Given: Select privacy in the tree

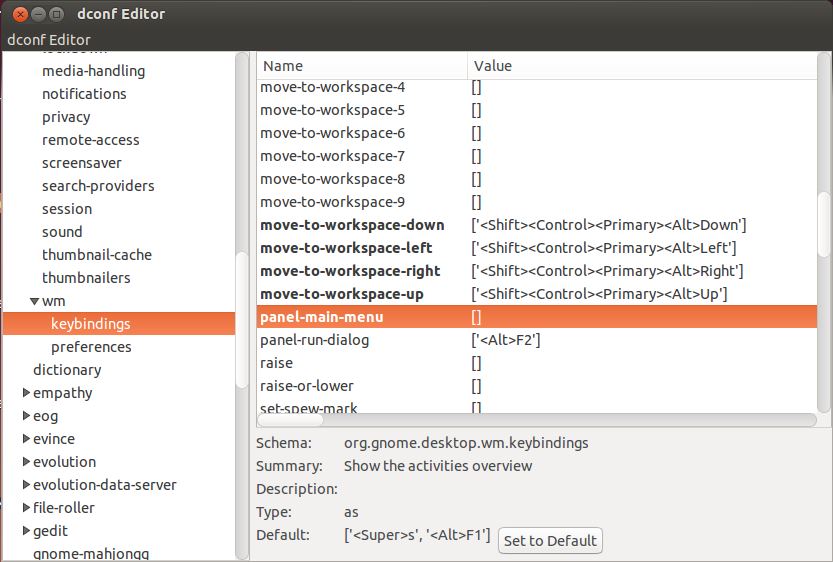Looking at the screenshot, I should point(66,117).
